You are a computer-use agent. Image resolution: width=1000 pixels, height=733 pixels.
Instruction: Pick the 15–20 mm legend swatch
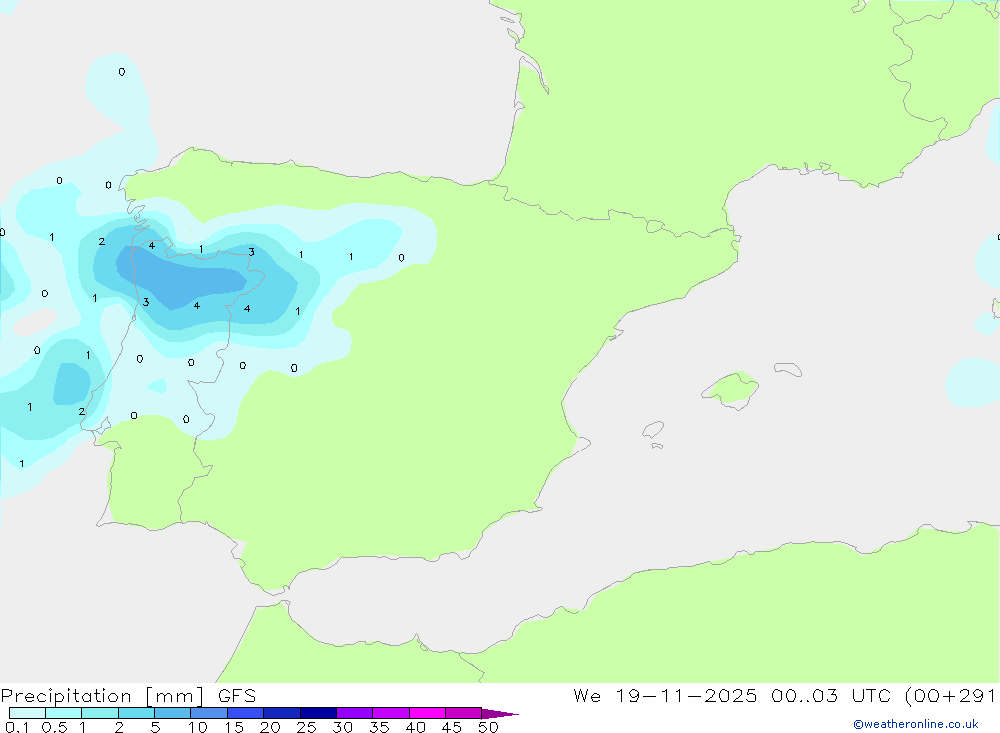click(246, 713)
